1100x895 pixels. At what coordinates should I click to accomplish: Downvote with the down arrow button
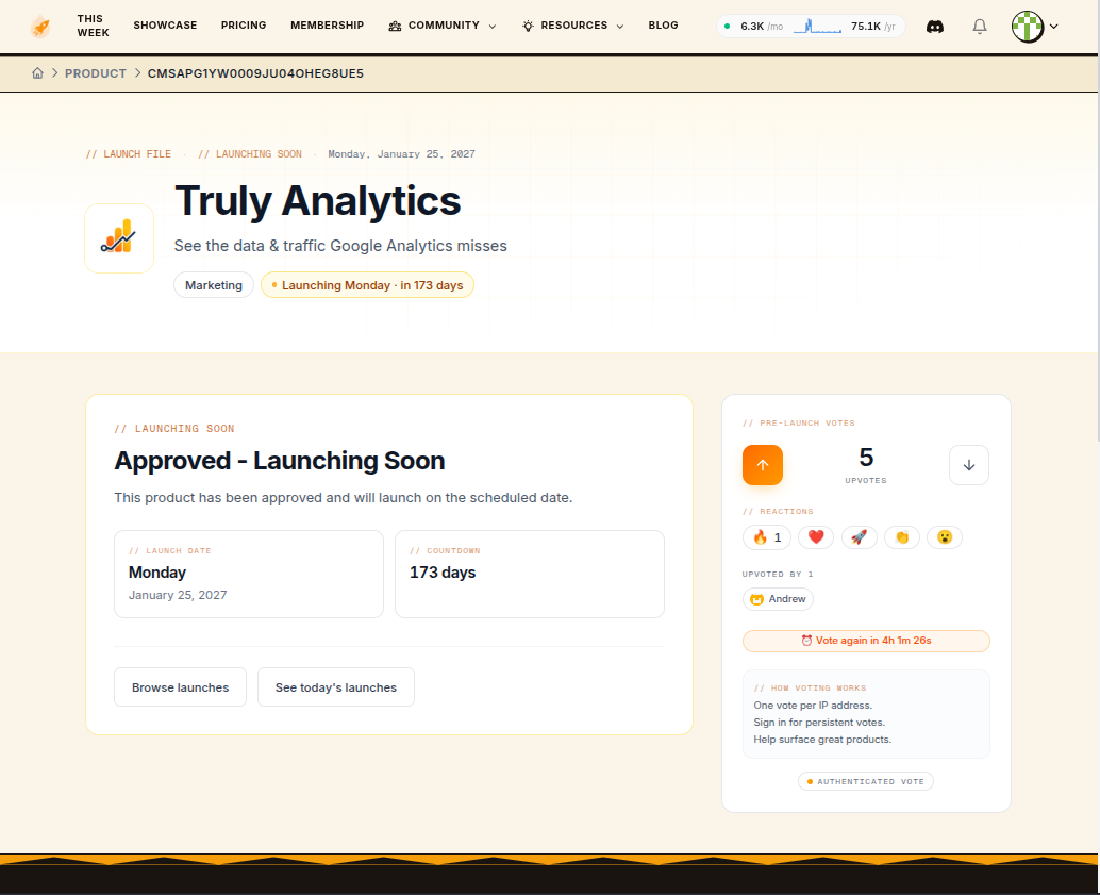[x=969, y=465]
